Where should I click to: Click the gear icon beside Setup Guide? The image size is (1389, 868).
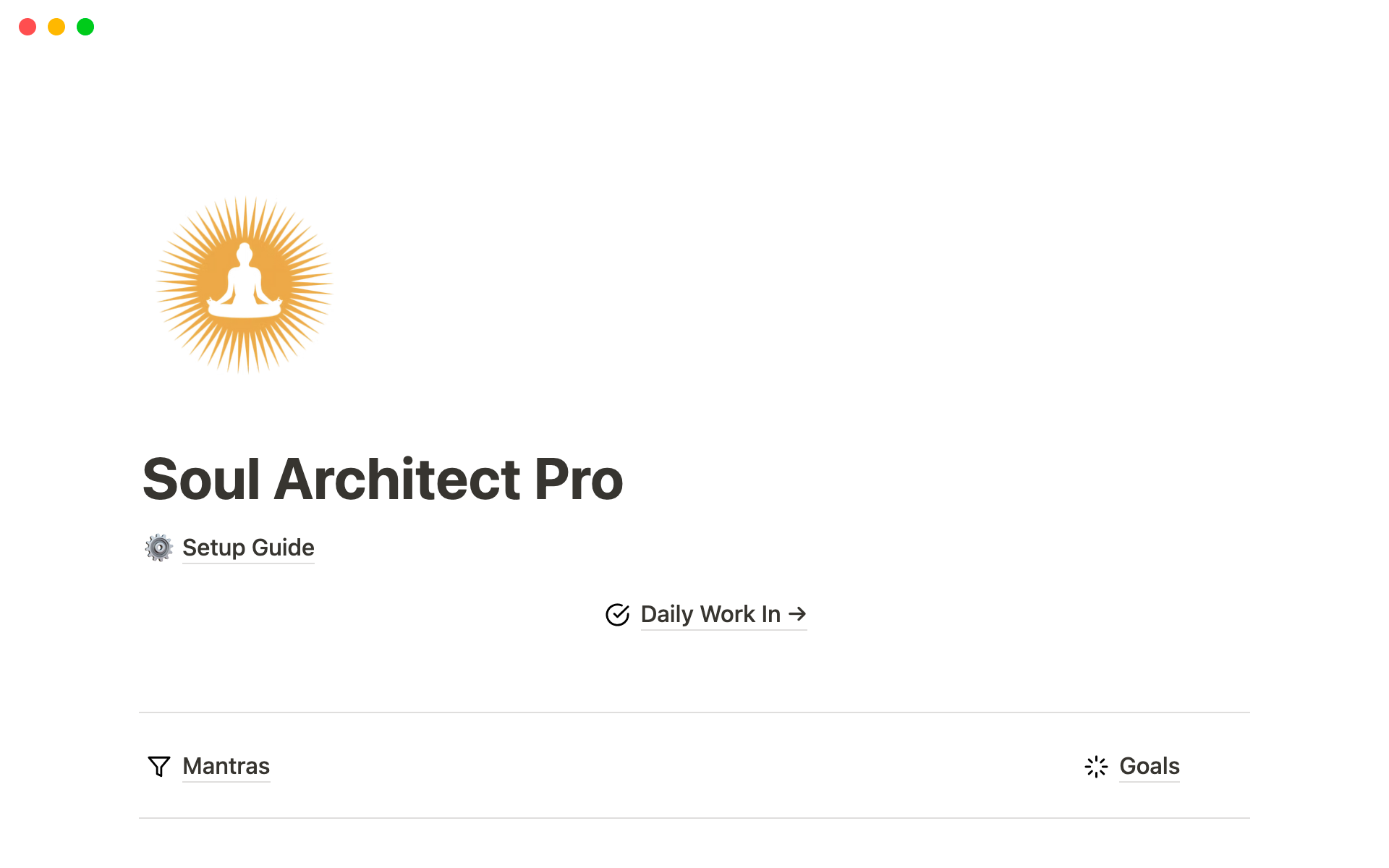pyautogui.click(x=159, y=548)
